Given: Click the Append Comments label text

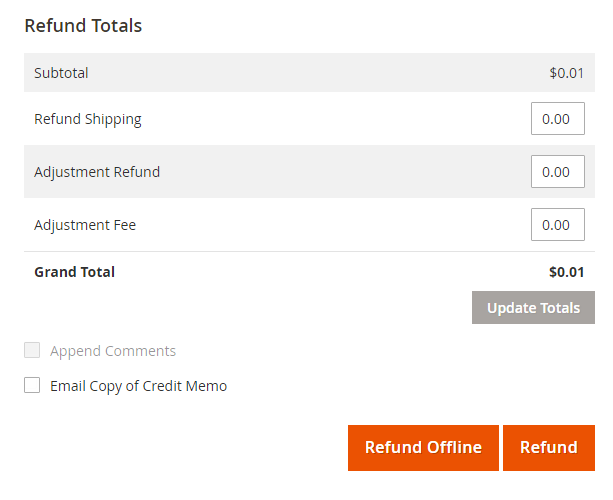Looking at the screenshot, I should pyautogui.click(x=113, y=351).
